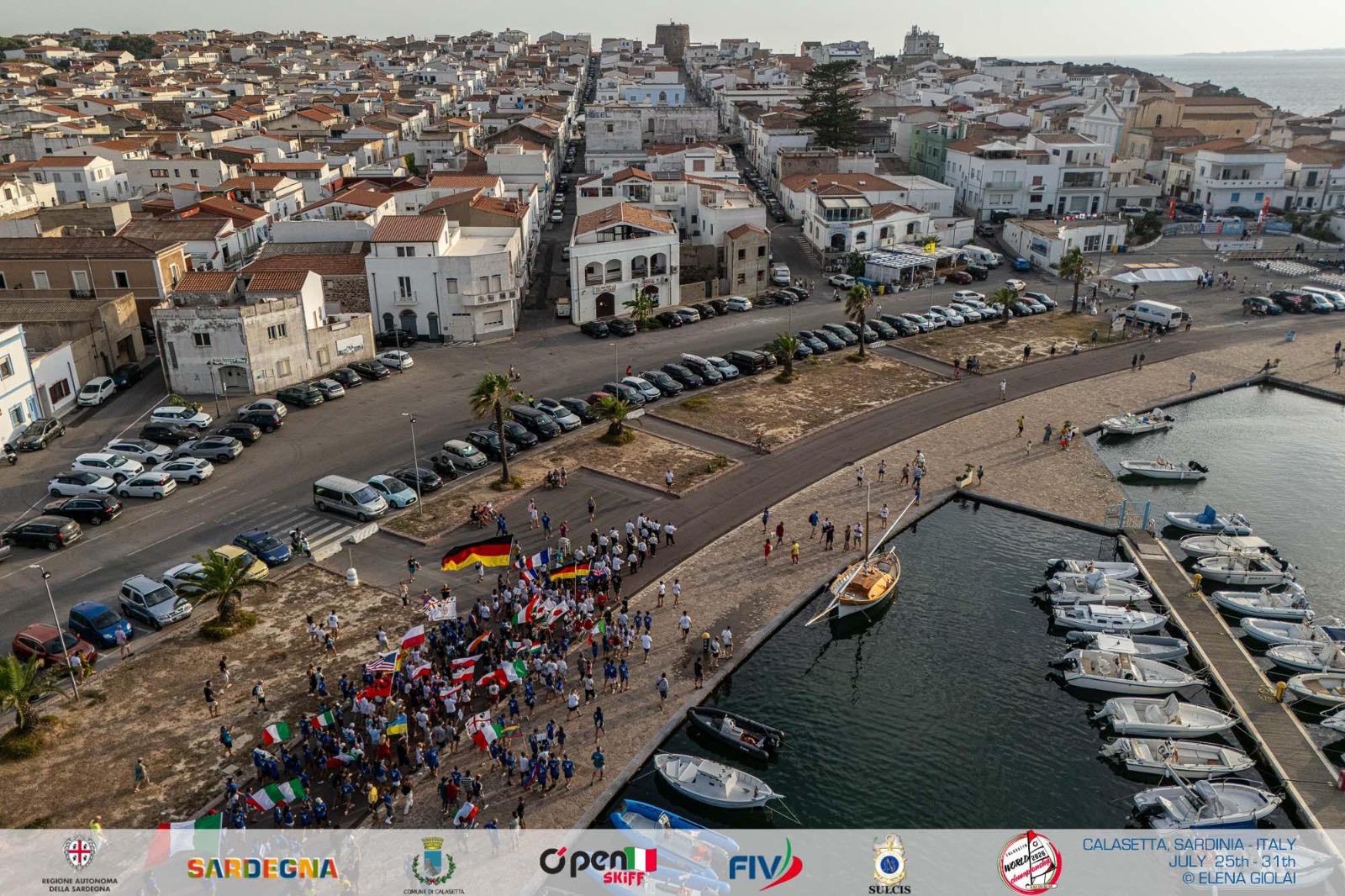Click the text "CALASETTA, SARDINIA - ITALY"

[1189, 844]
